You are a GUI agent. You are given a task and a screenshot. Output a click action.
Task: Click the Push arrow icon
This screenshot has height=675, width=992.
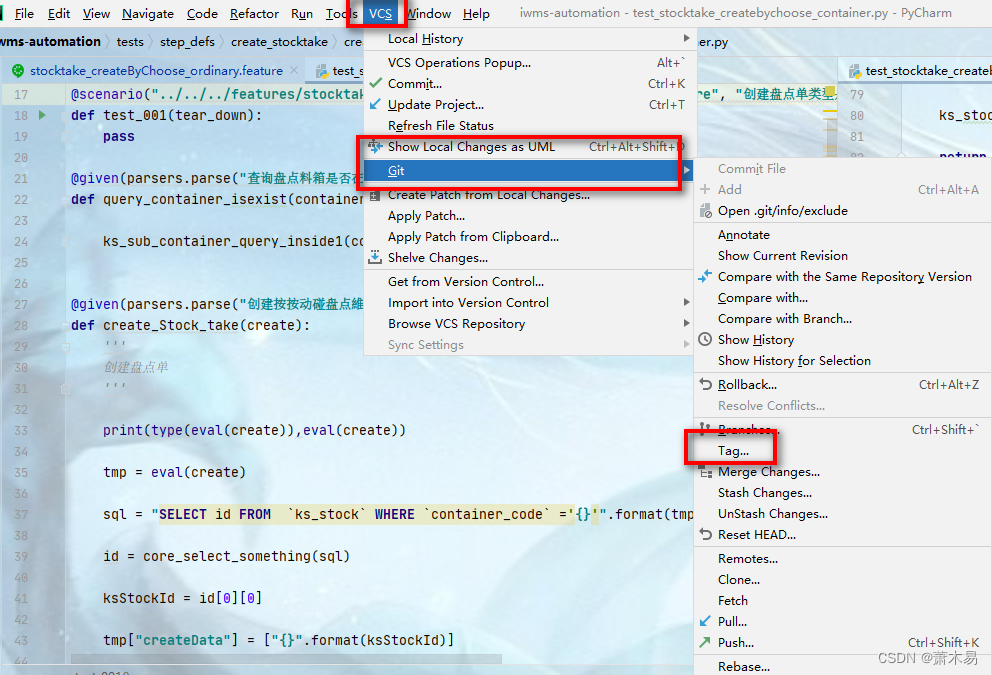(x=705, y=641)
